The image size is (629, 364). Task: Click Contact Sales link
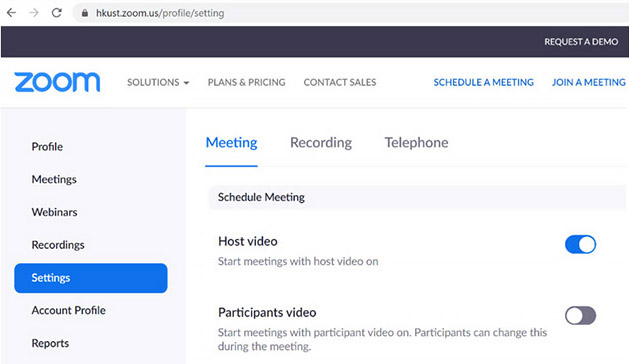[x=340, y=82]
